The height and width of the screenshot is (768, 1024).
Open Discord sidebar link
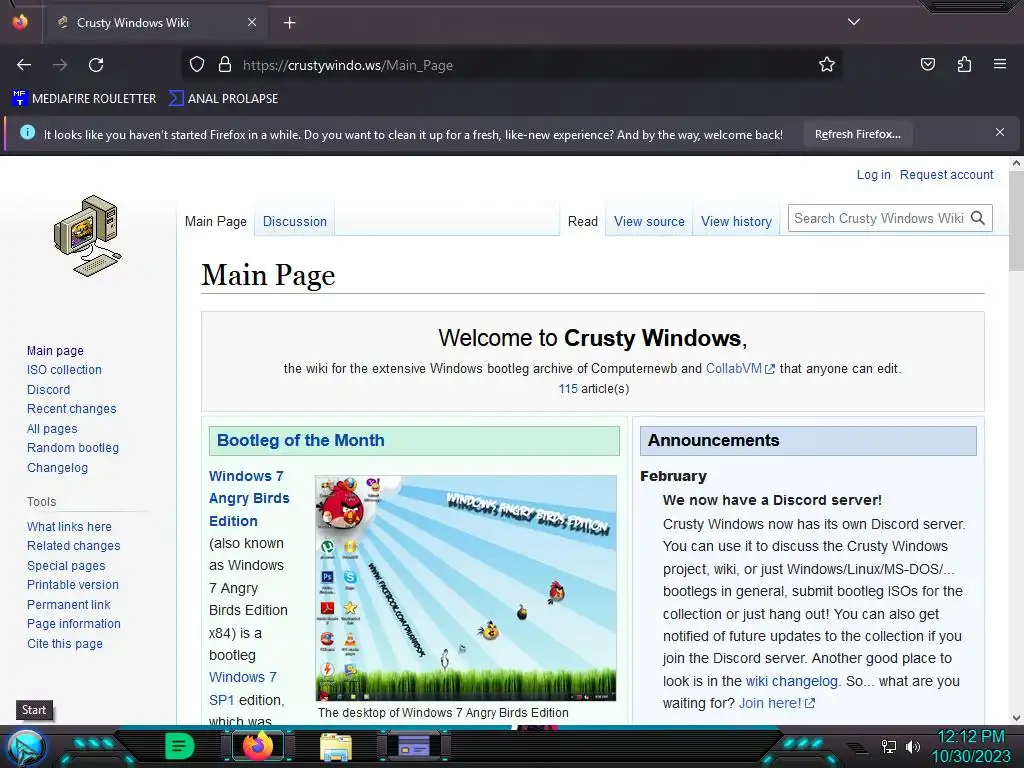pos(48,390)
